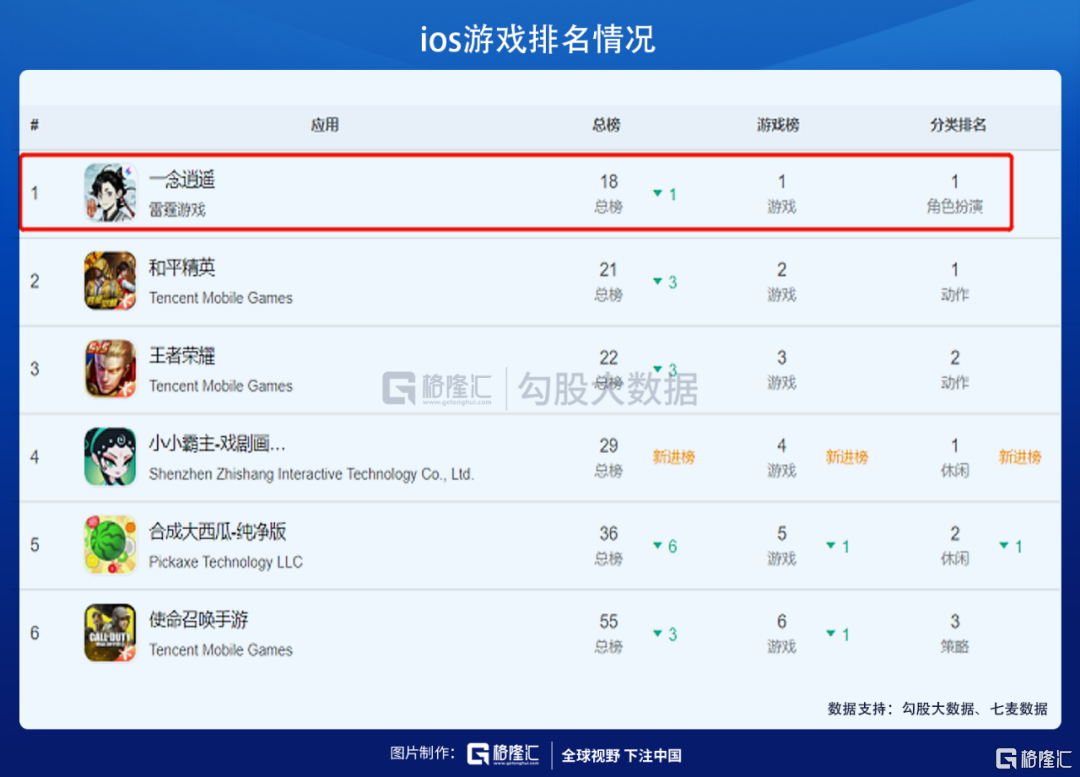This screenshot has height=777, width=1080.
Task: Open the 一念逍遥 app name
Action: 182,180
